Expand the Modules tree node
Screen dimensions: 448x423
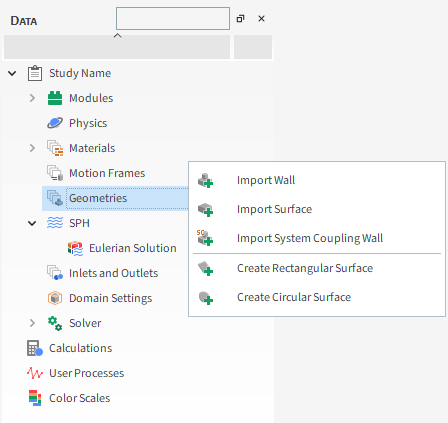32,98
